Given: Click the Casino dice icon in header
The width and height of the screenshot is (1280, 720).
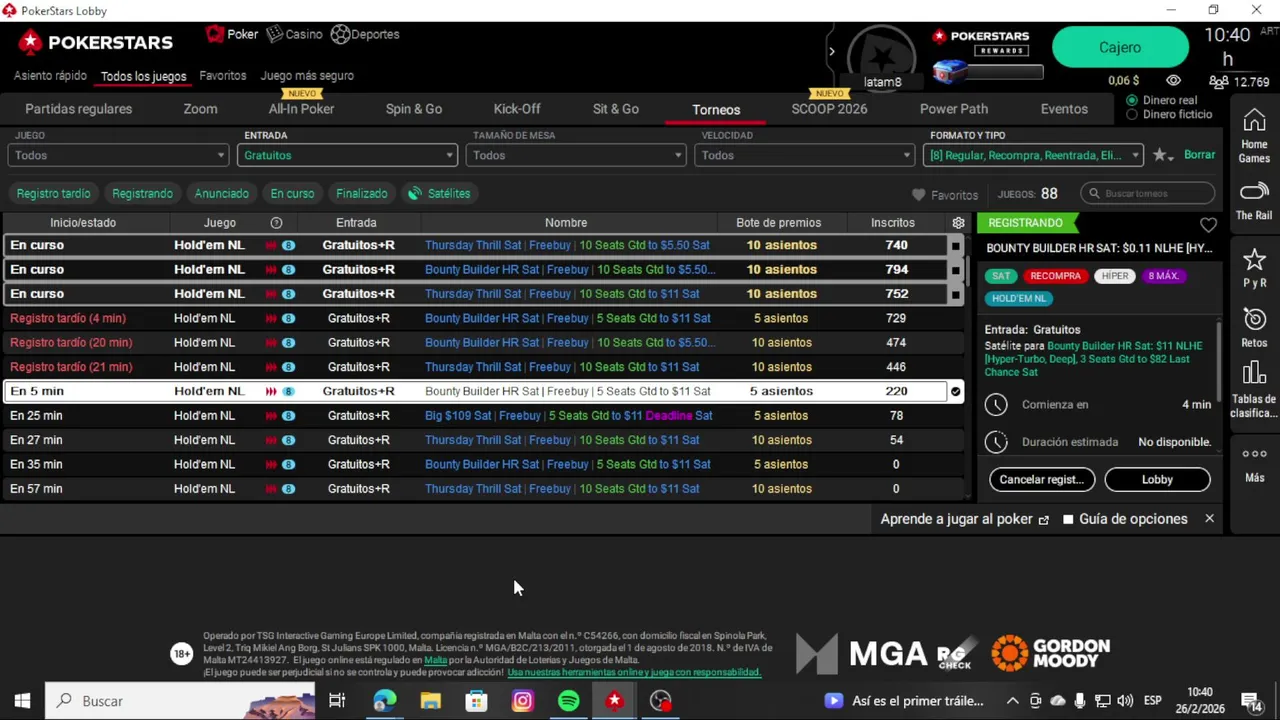Looking at the screenshot, I should pyautogui.click(x=274, y=34).
